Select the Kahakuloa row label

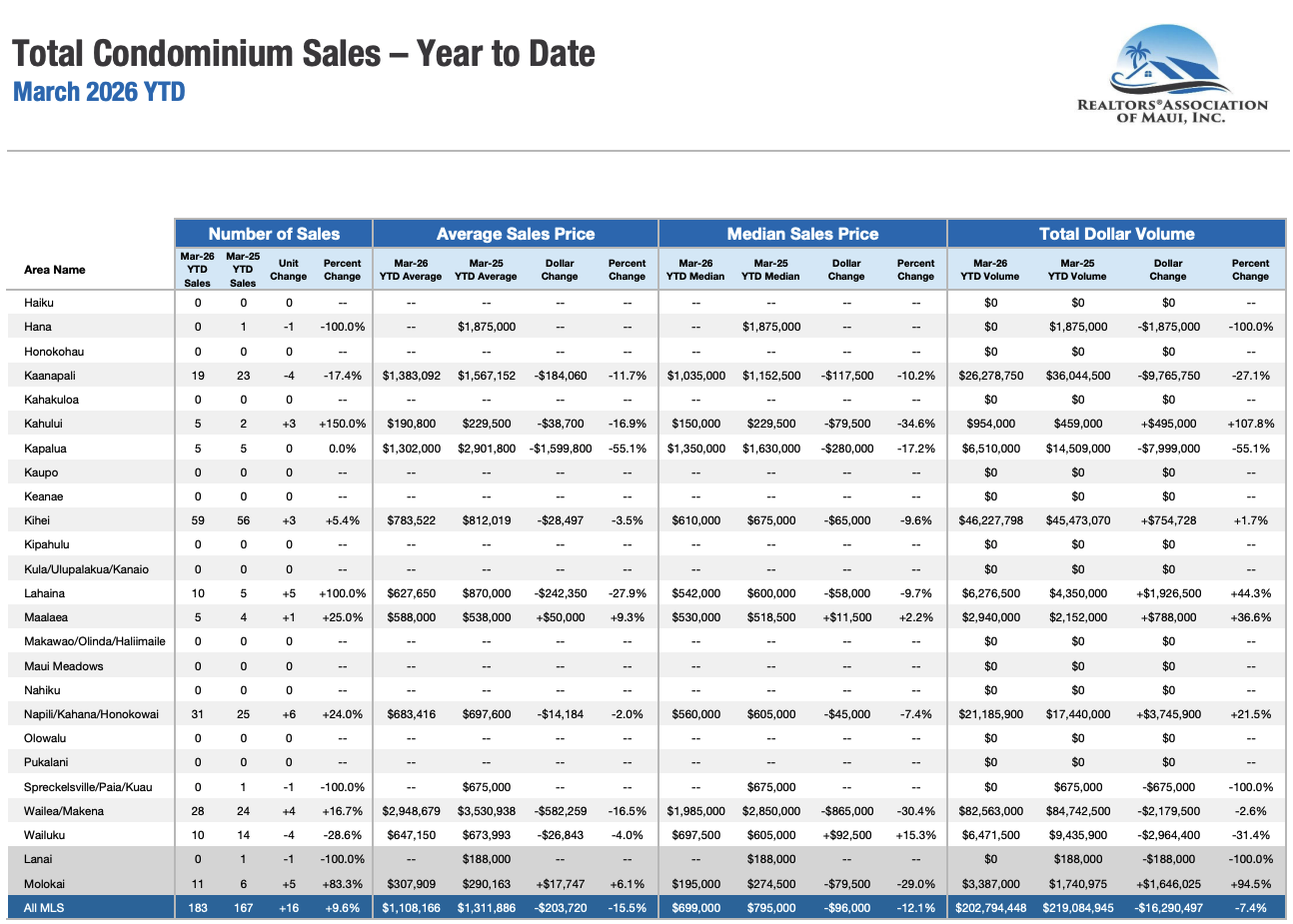click(x=51, y=400)
